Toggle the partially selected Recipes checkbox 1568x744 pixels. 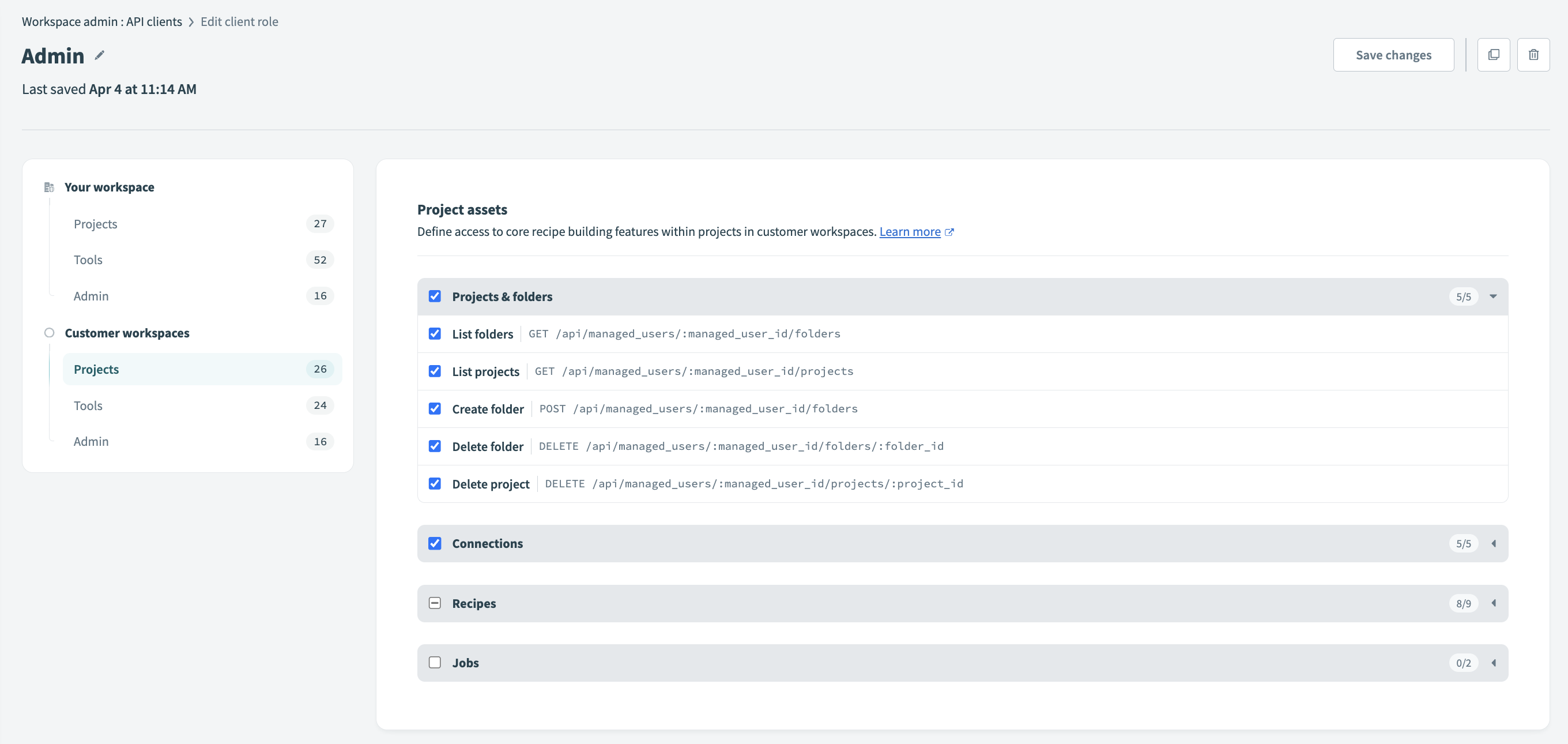coord(435,603)
